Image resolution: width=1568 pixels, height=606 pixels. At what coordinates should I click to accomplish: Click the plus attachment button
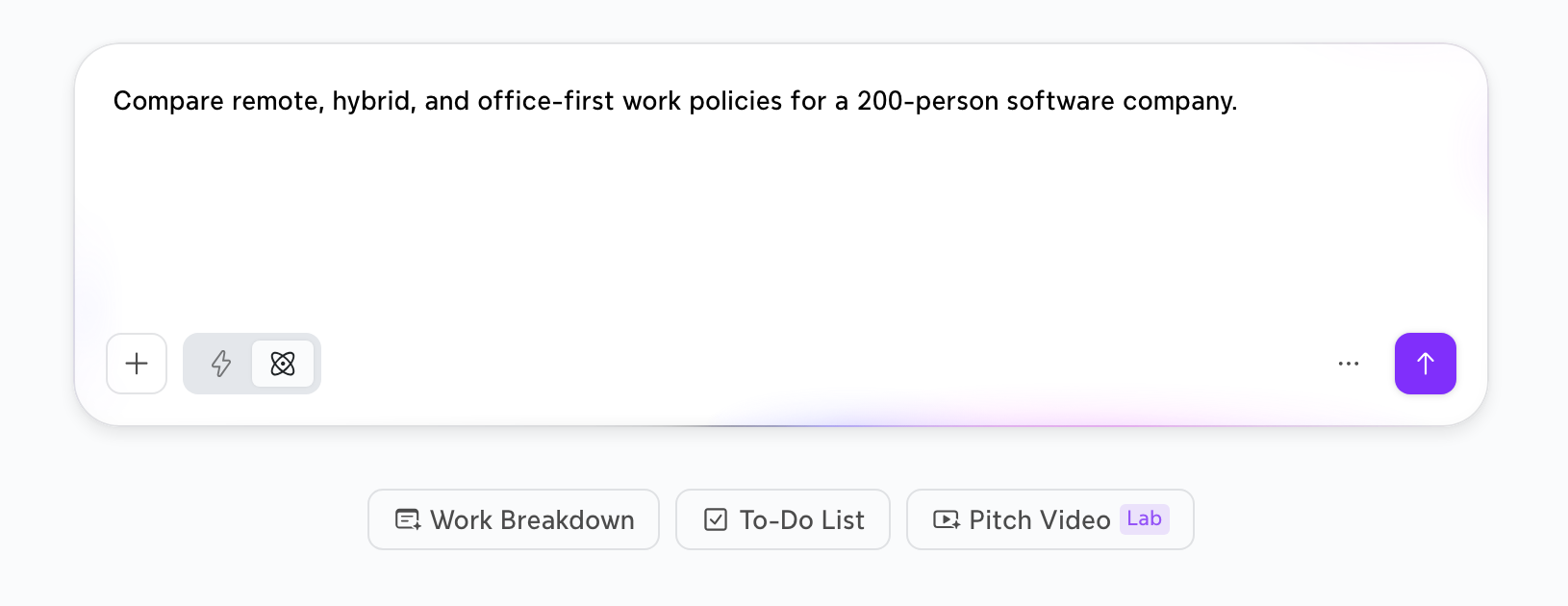(137, 364)
